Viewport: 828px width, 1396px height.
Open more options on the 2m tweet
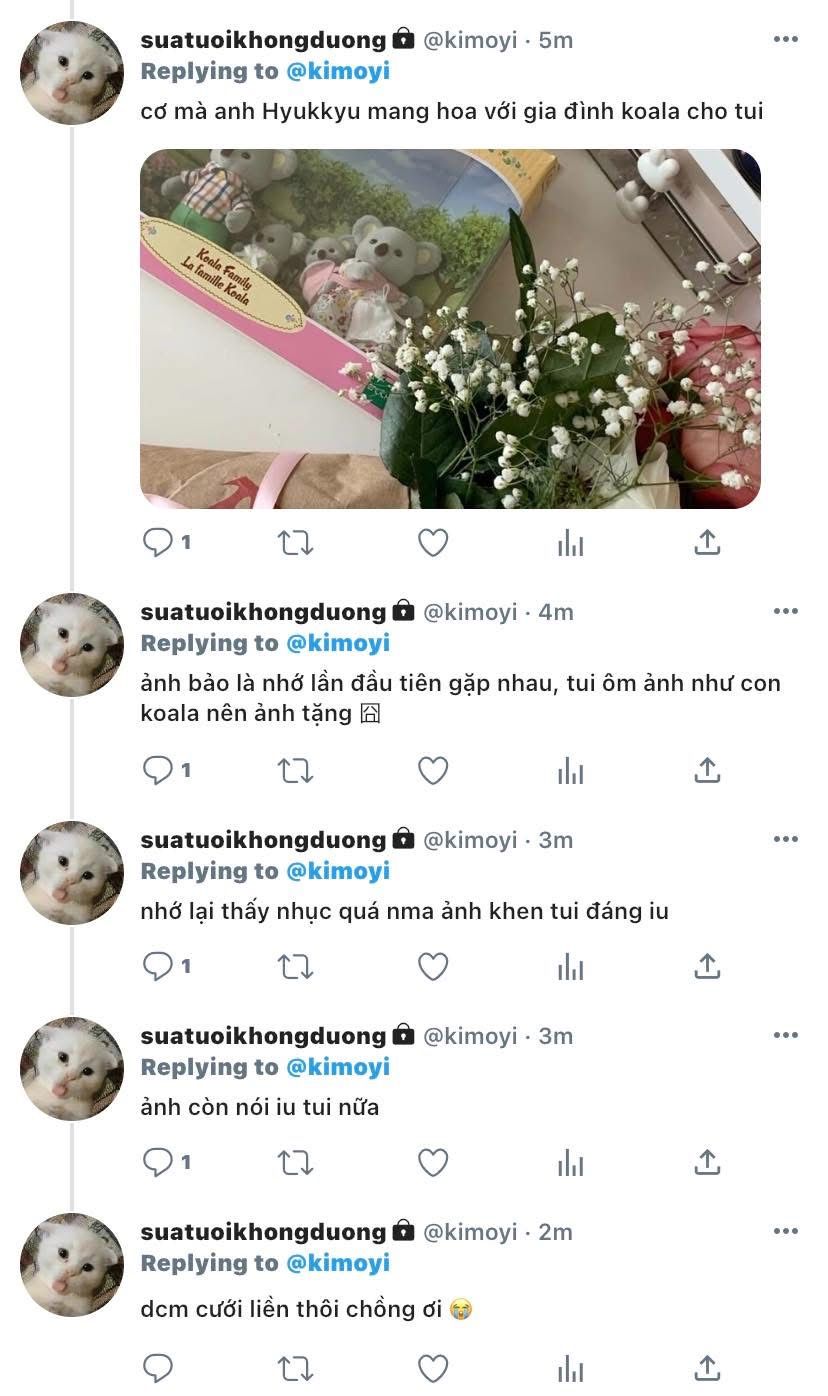(x=786, y=1232)
